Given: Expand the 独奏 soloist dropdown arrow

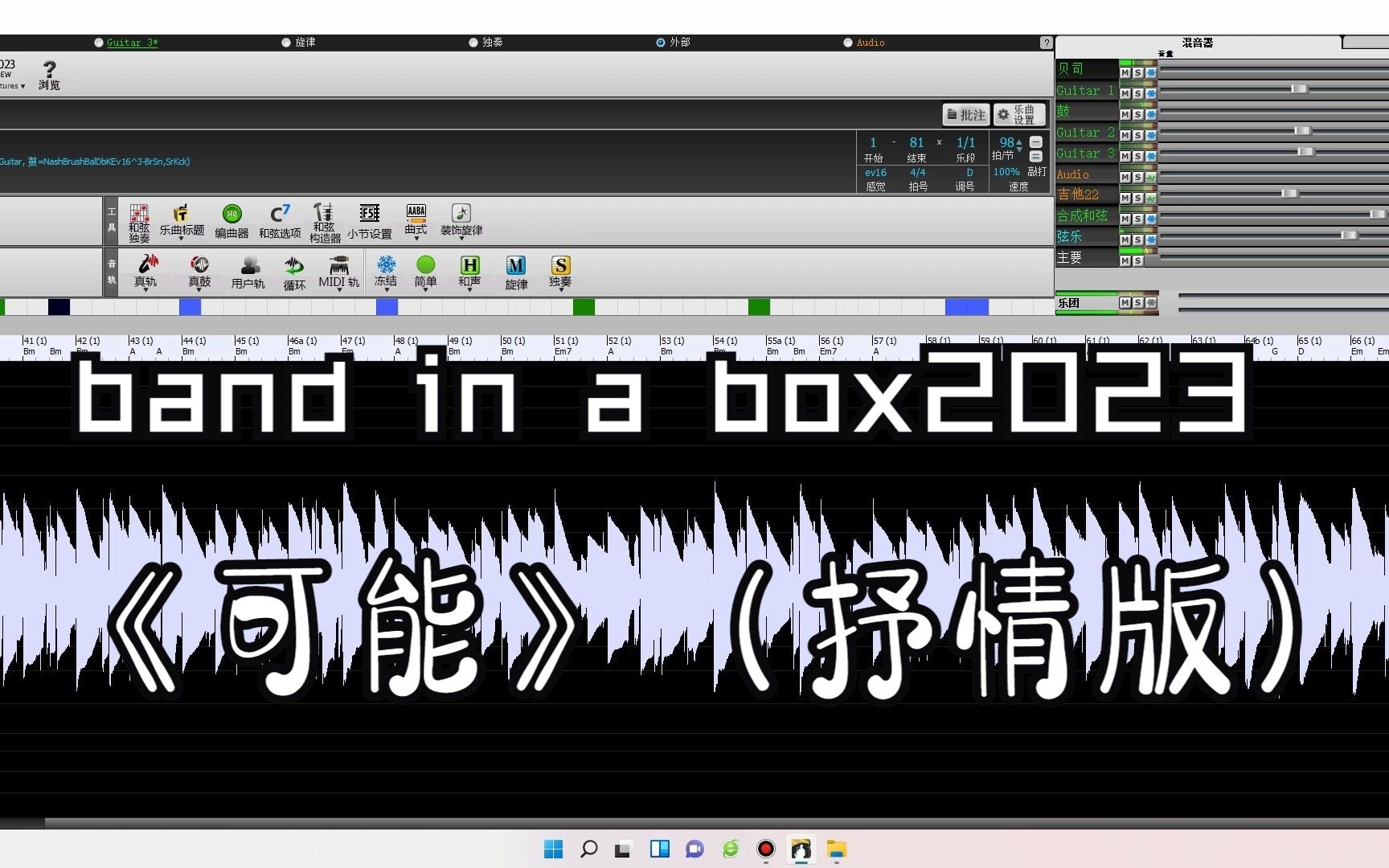Looking at the screenshot, I should point(560,289).
